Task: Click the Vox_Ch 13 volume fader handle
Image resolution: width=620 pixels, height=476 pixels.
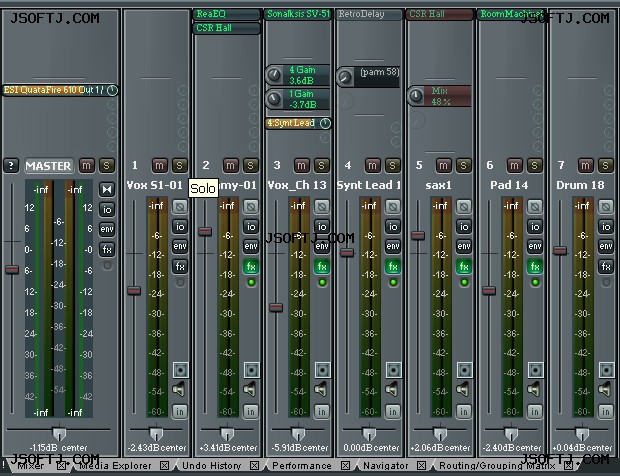Action: pyautogui.click(x=276, y=308)
